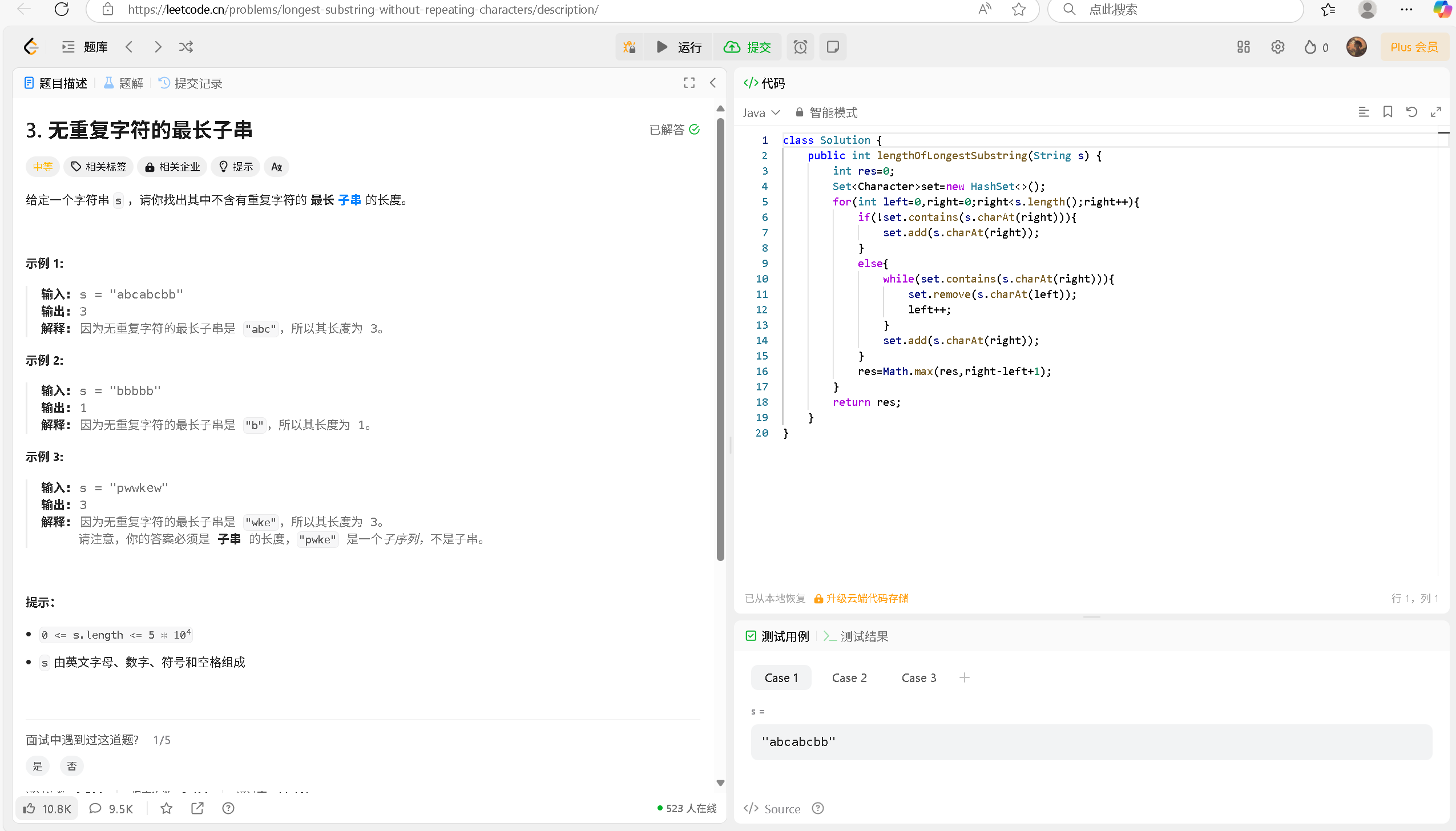Bookmark the current code
The width and height of the screenshot is (1456, 831).
point(1388,112)
